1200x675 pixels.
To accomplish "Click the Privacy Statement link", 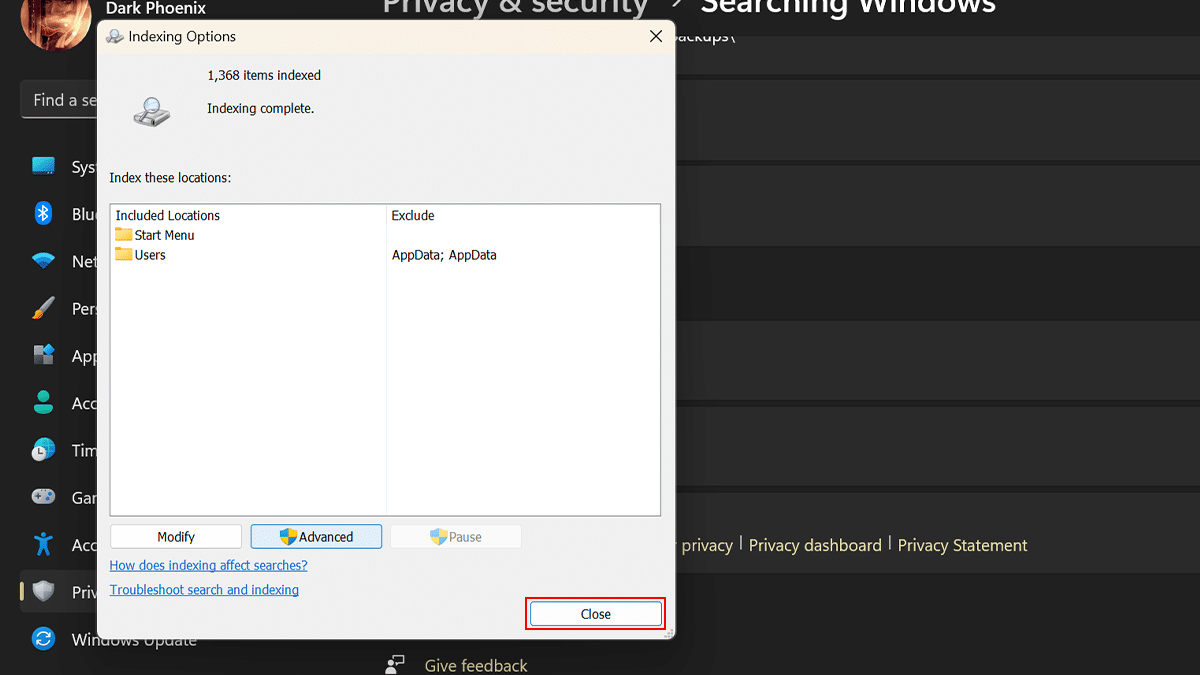I will tap(962, 545).
